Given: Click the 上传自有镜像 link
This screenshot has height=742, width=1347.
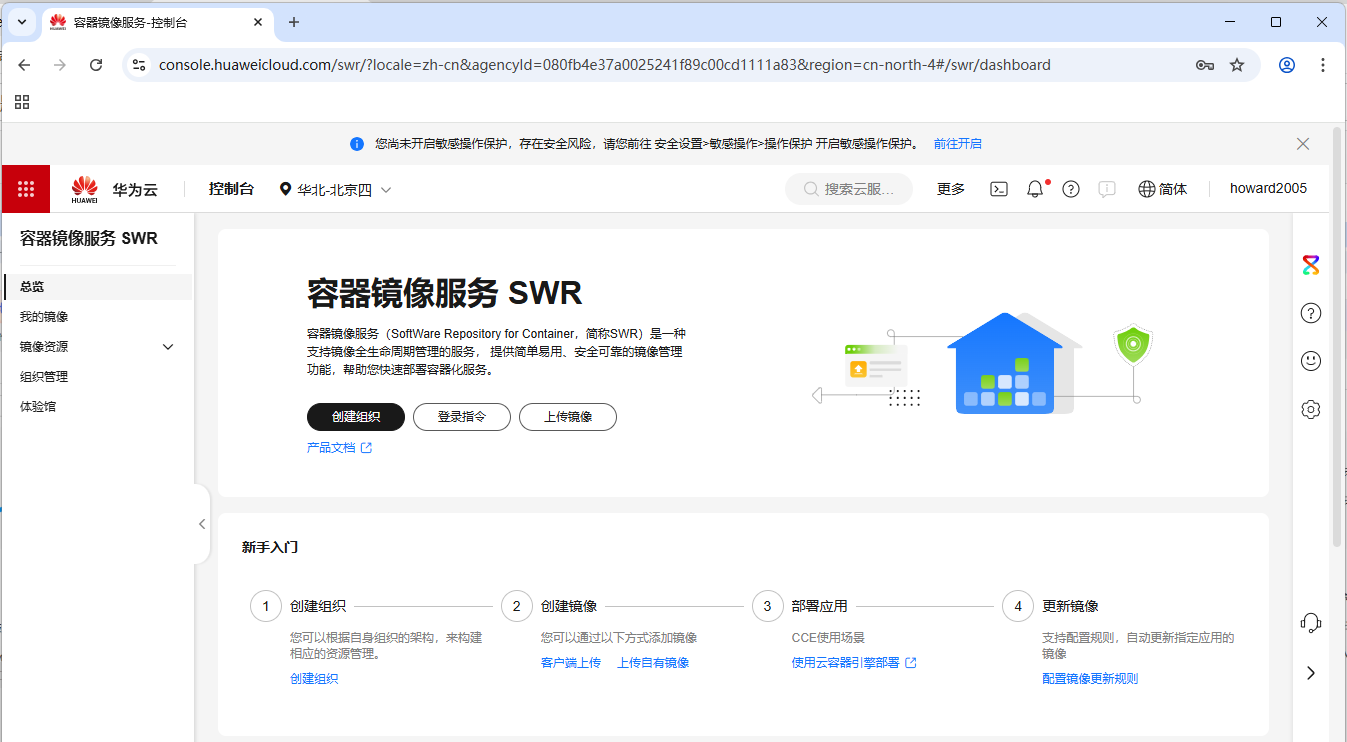Looking at the screenshot, I should (653, 663).
